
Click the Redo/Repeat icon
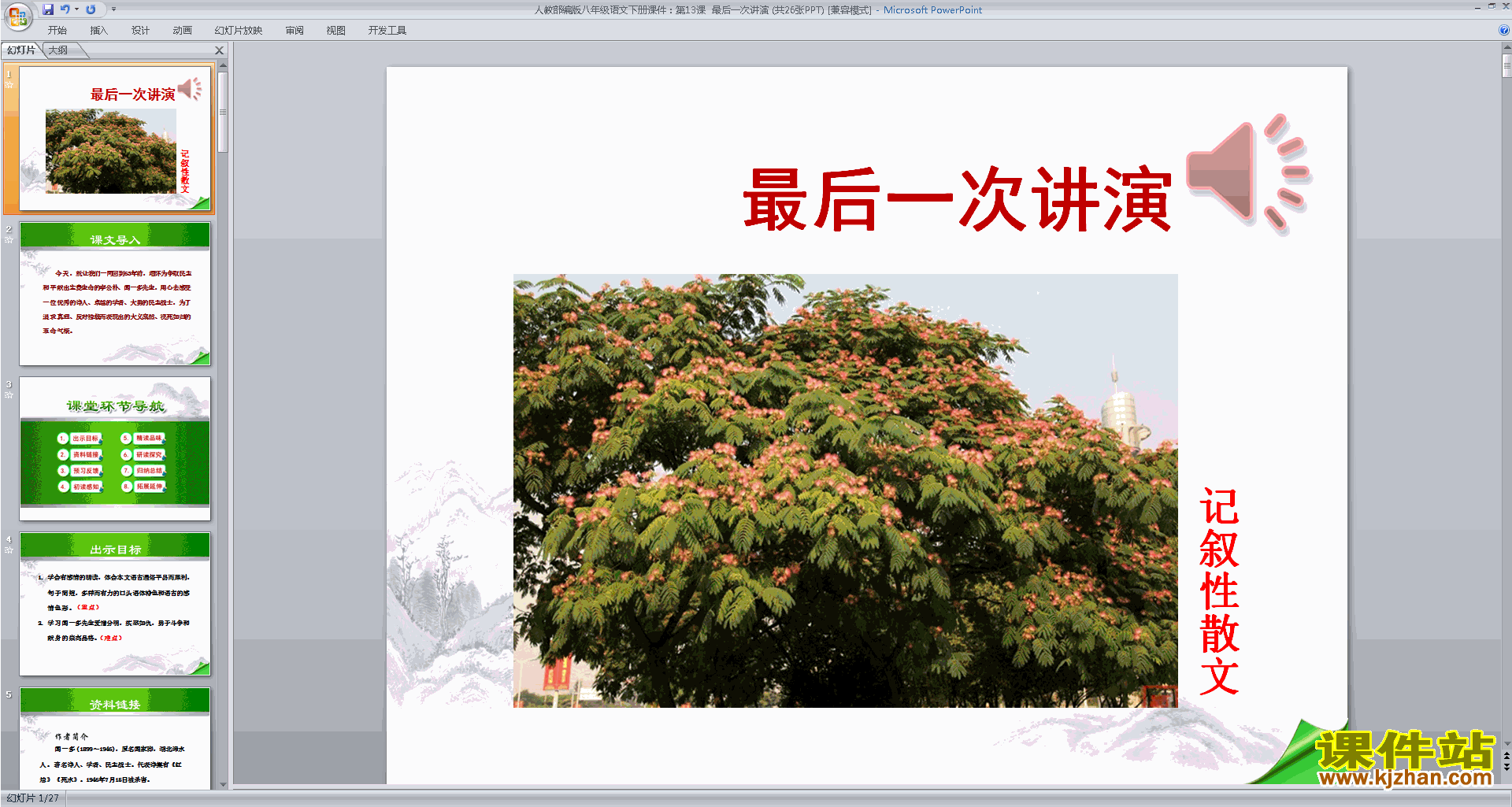coord(91,9)
